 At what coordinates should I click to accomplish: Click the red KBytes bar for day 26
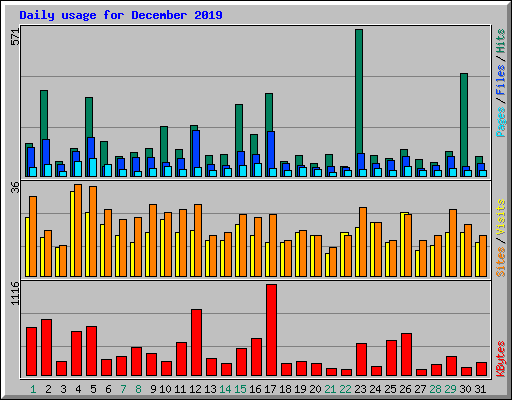406,355
